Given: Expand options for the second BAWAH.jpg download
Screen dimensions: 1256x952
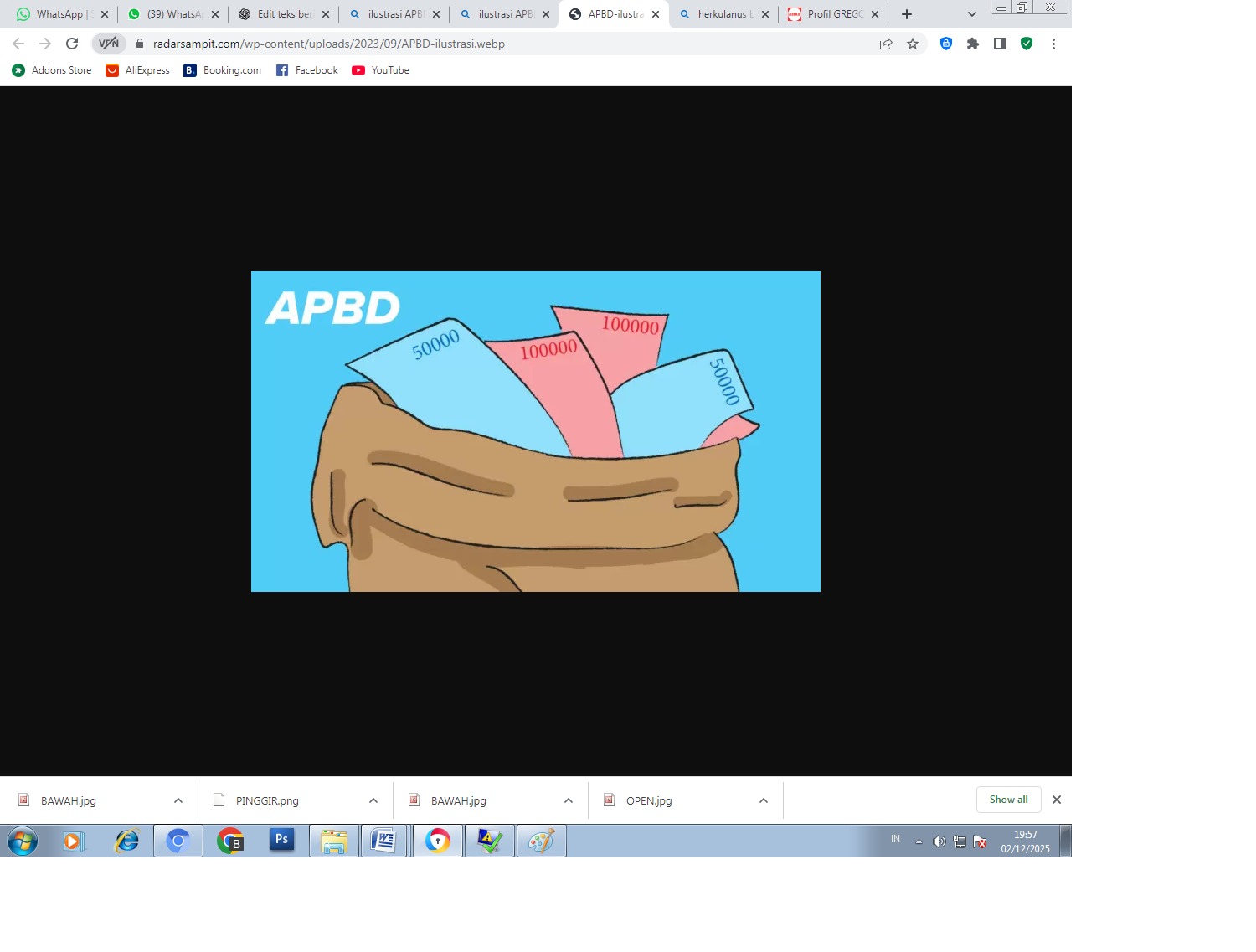Looking at the screenshot, I should point(569,800).
